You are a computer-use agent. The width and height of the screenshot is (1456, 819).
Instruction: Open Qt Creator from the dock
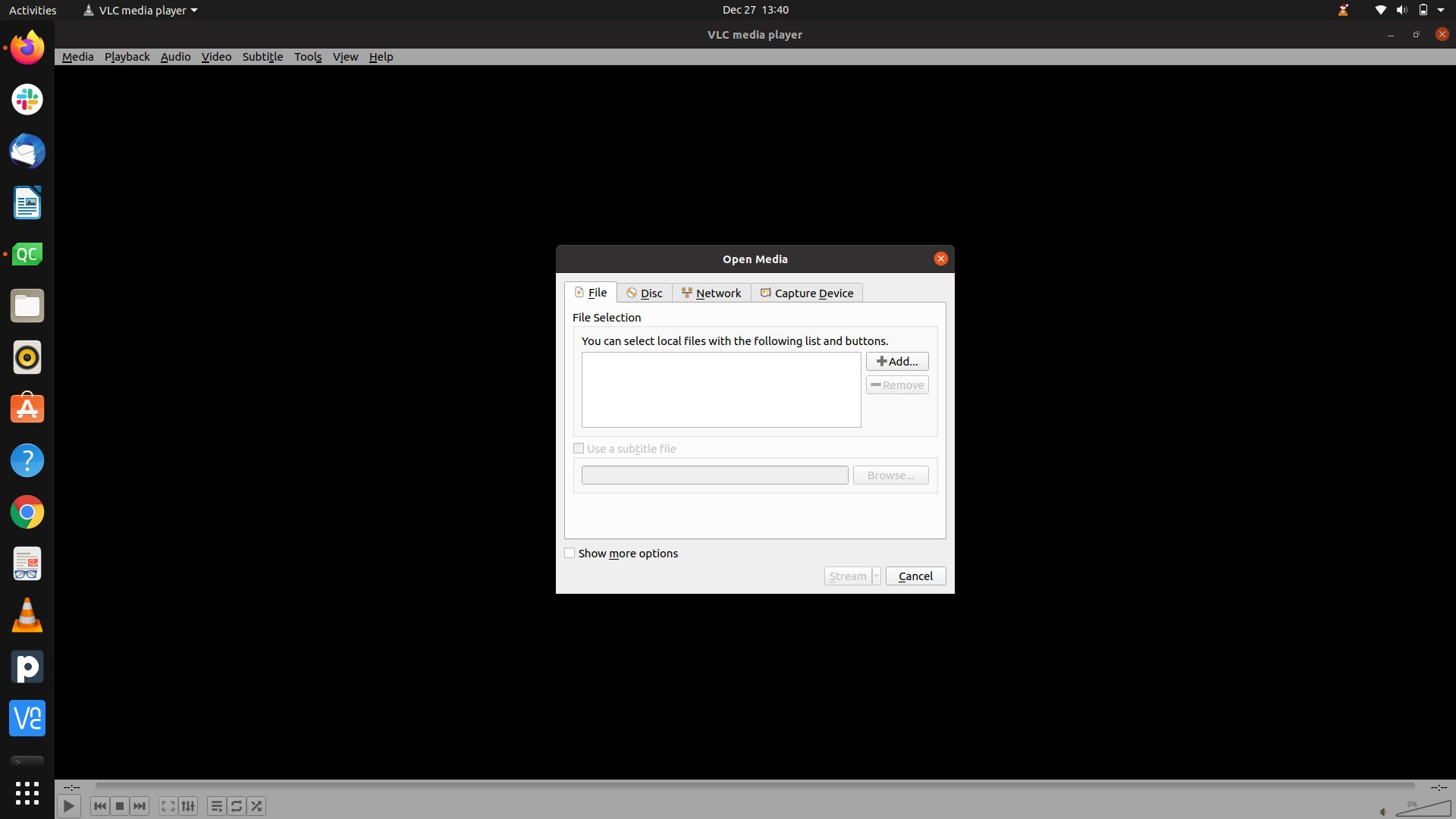point(27,254)
